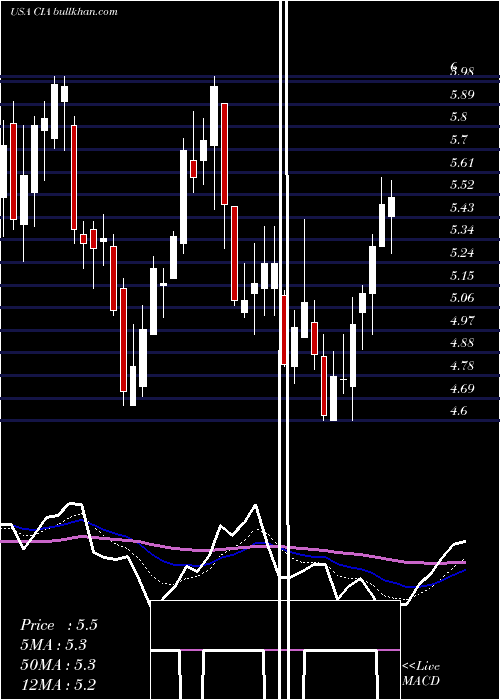Viewport: 500px width, 700px height.
Task: Click the 5.15 price axis label
Action: point(462,275)
